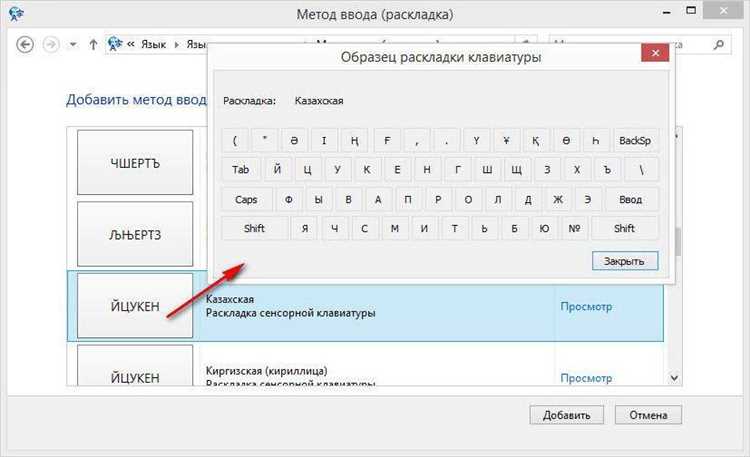Image resolution: width=750 pixels, height=457 pixels.
Task: Click the left Shift key in preview
Action: [254, 228]
